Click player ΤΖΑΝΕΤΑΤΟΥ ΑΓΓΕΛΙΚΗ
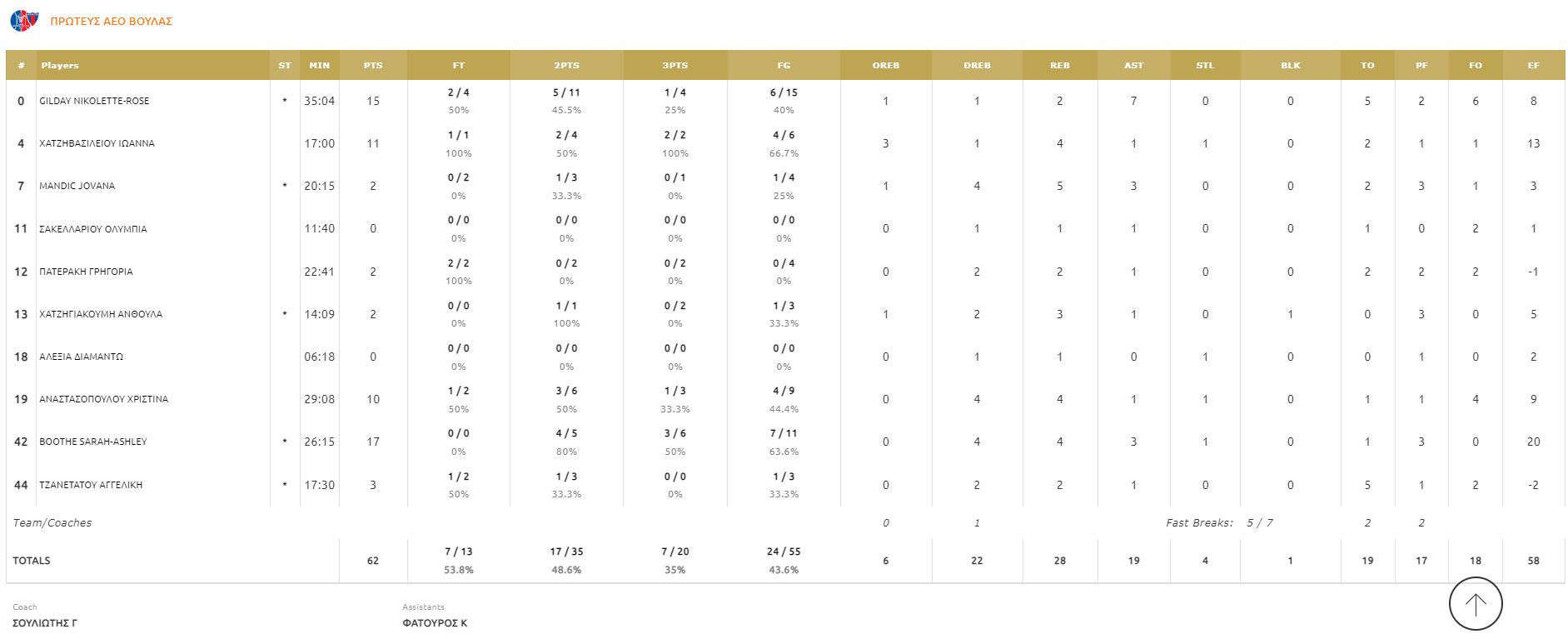 click(91, 485)
